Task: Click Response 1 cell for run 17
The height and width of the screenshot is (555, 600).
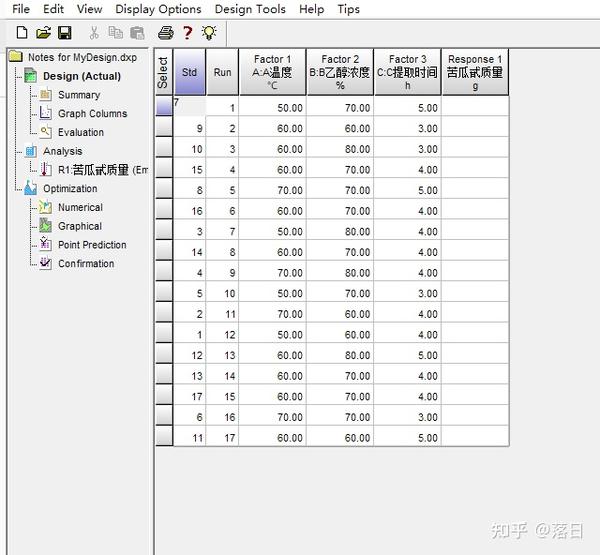Action: (475, 436)
